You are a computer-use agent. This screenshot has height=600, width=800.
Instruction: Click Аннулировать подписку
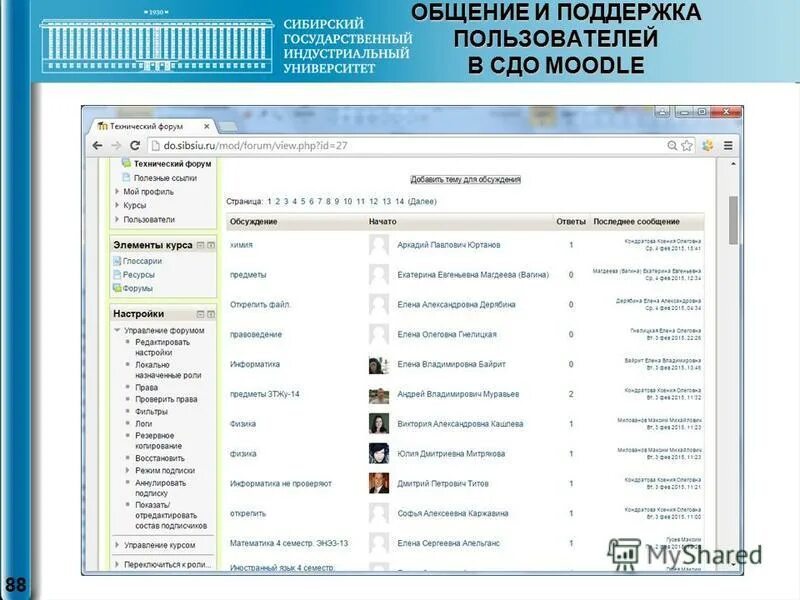point(160,488)
